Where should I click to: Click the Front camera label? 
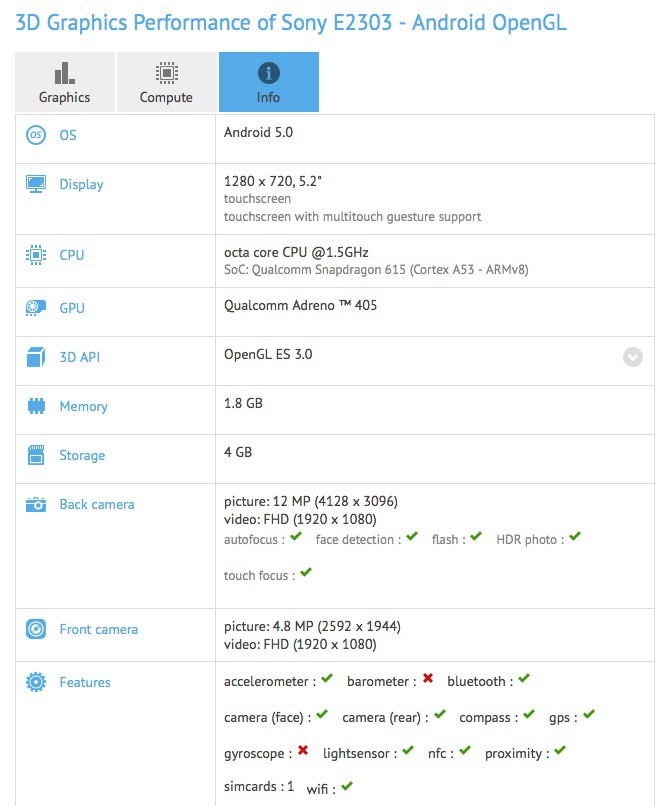click(x=99, y=629)
